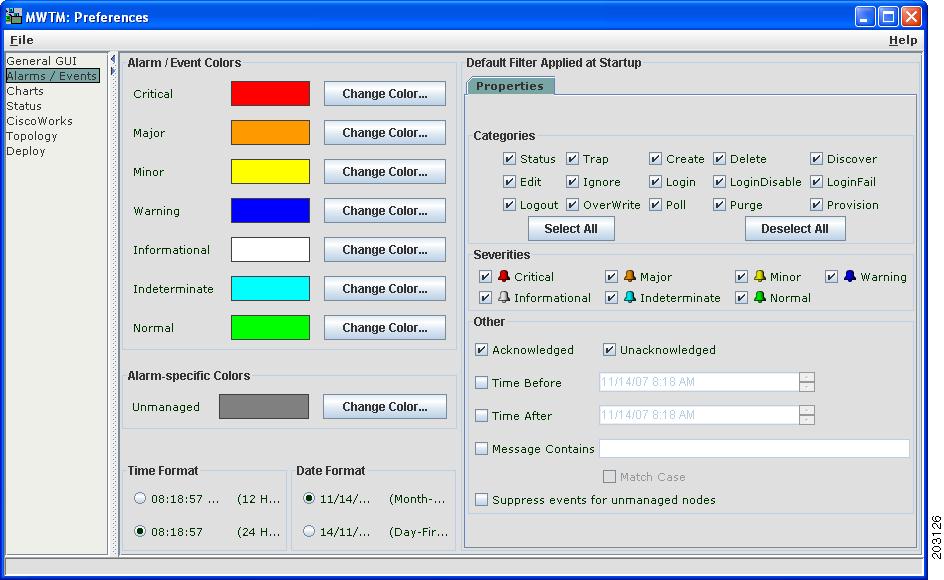Click the white Informational color swatch
The image size is (944, 580).
pos(270,249)
